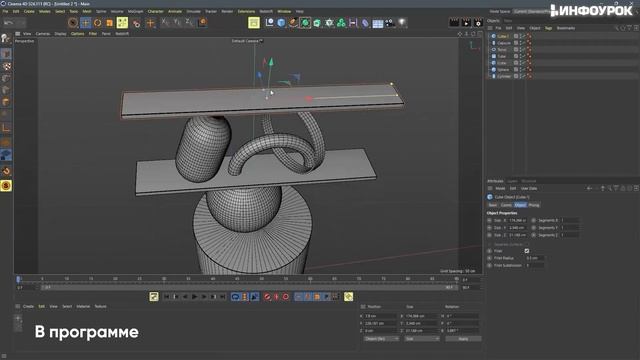The height and width of the screenshot is (360, 640).
Task: Open the Extrude generator icon
Action: point(317,23)
